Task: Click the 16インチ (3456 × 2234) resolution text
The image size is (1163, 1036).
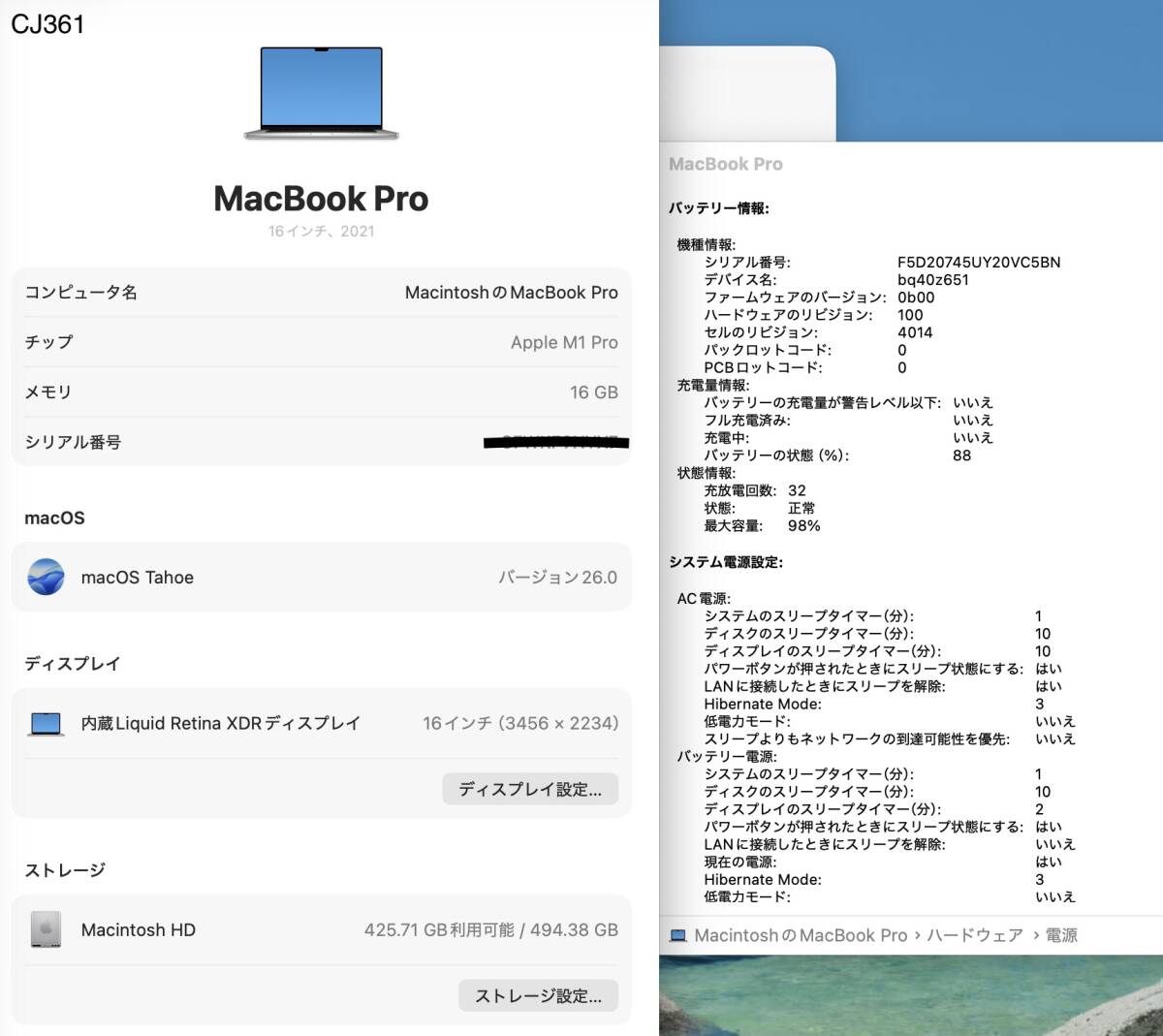Action: 520,724
